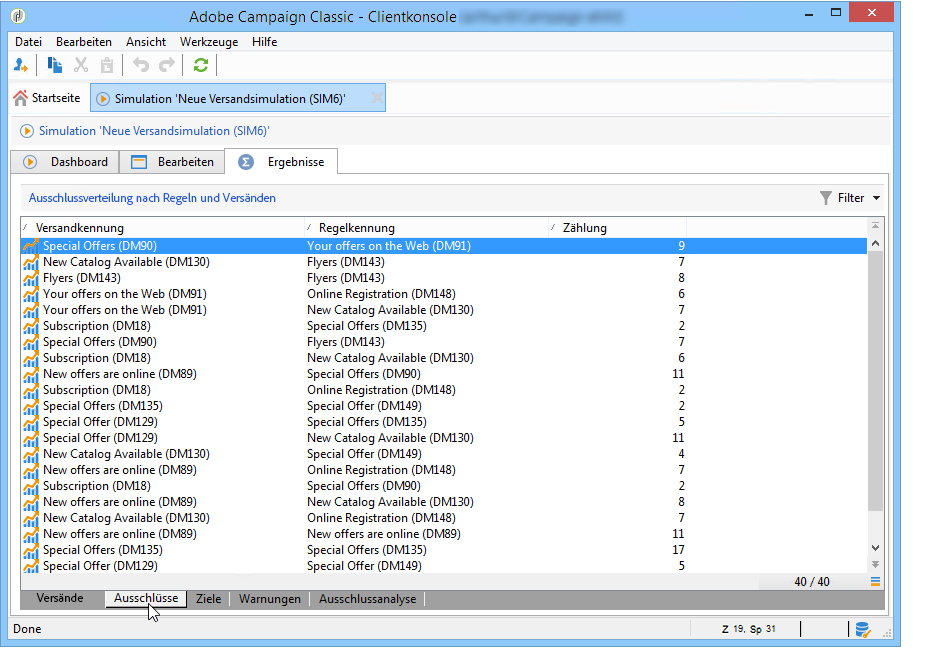The image size is (940, 672).
Task: Click the Paste clipboard icon
Action: pyautogui.click(x=107, y=65)
